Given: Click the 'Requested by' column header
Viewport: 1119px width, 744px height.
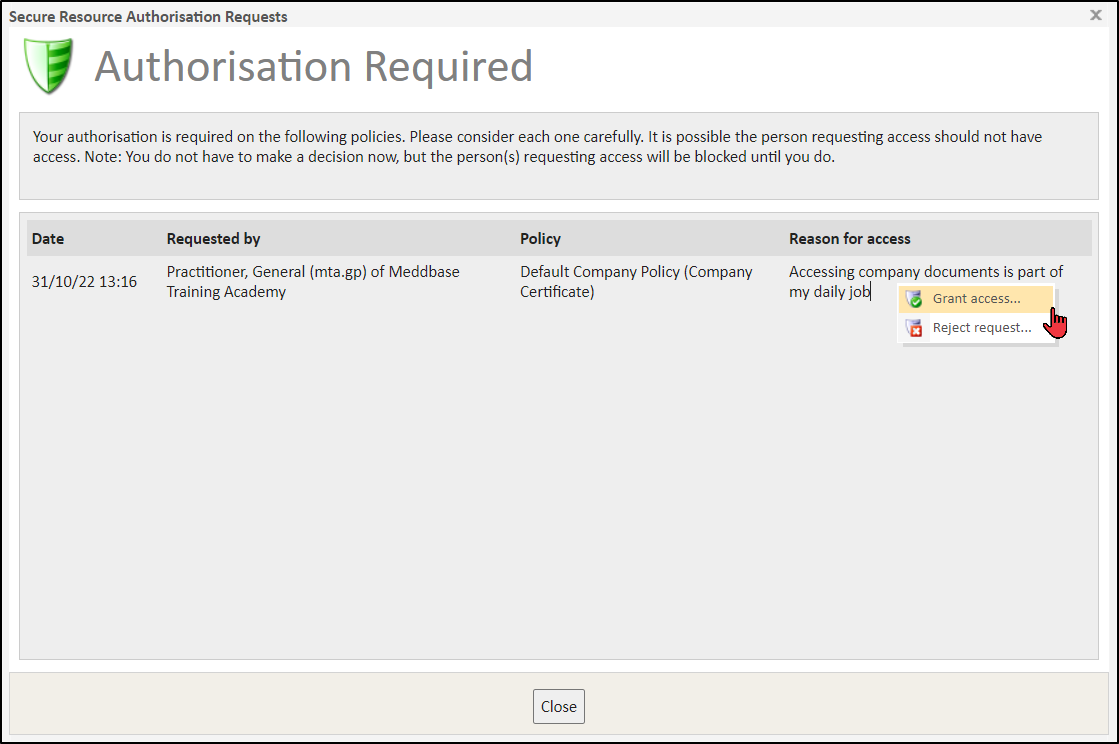Looking at the screenshot, I should pyautogui.click(x=213, y=239).
